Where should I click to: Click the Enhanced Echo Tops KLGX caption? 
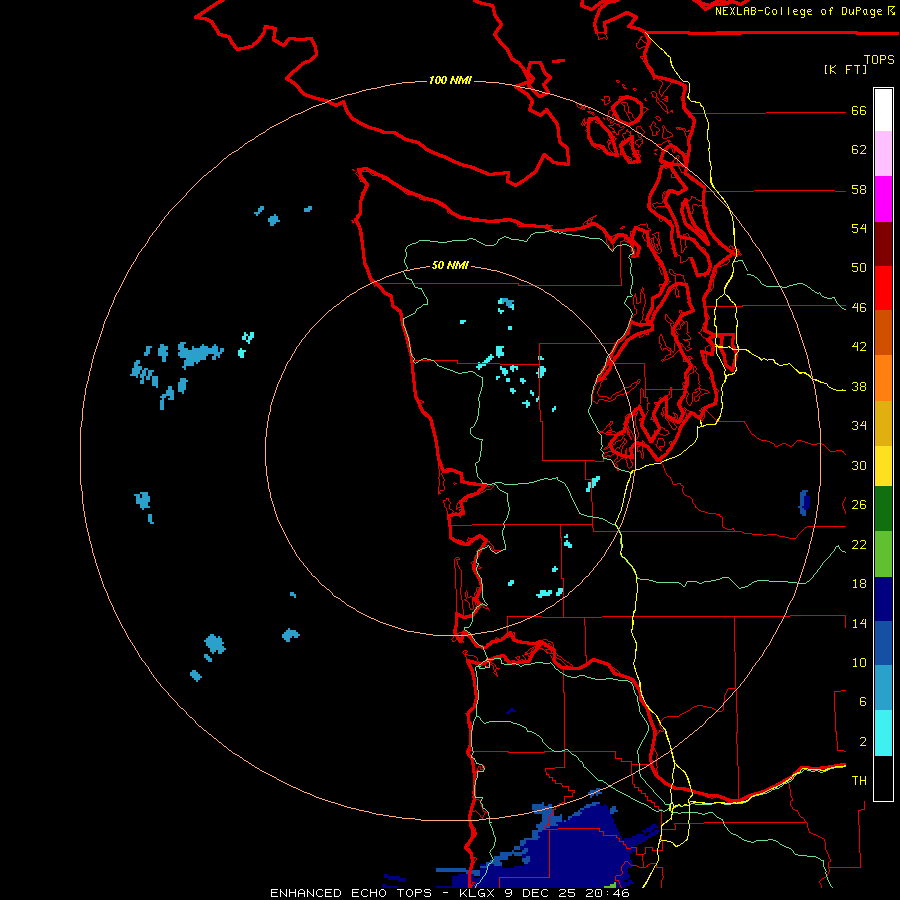click(x=450, y=893)
